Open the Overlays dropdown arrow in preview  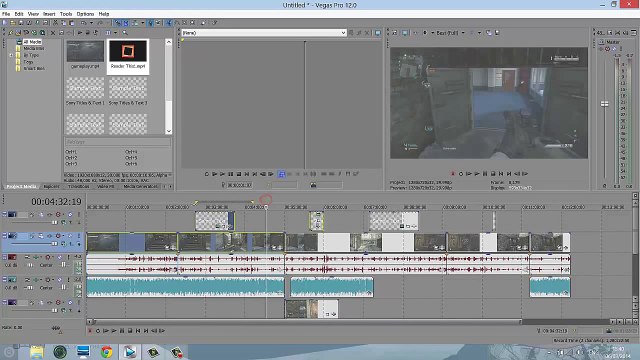(x=479, y=33)
